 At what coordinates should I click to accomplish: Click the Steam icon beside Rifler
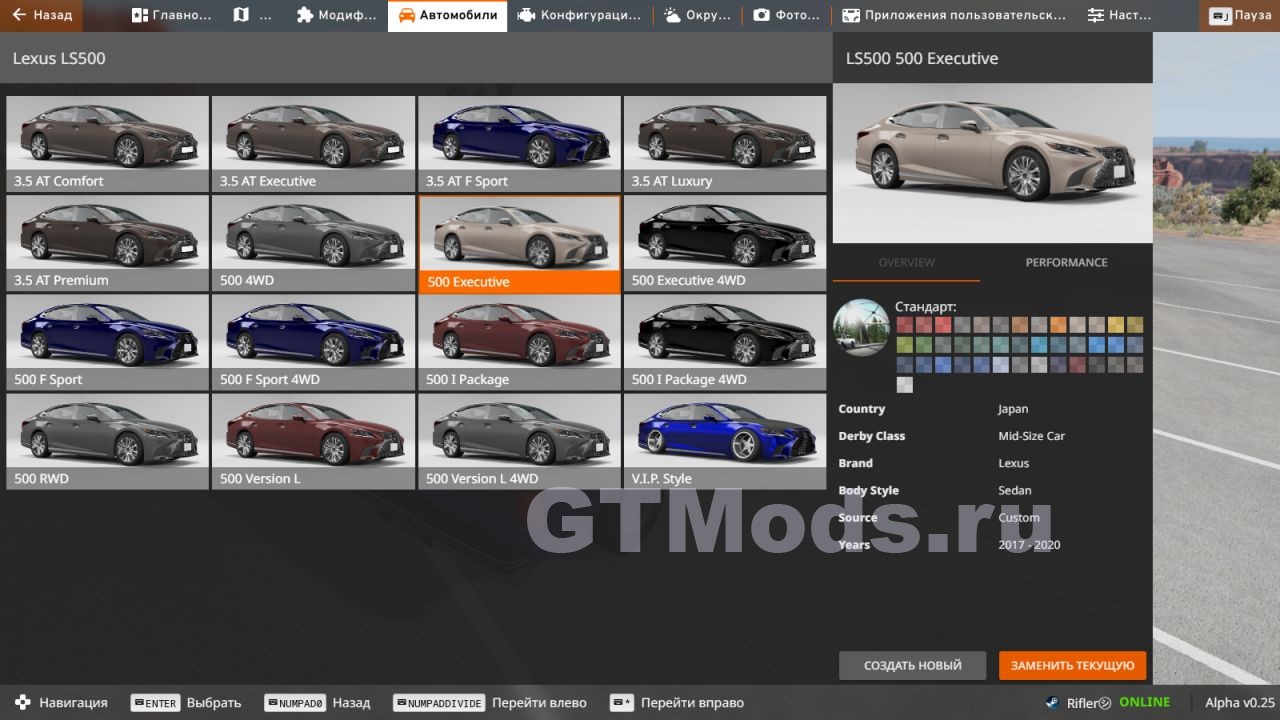tap(1052, 702)
